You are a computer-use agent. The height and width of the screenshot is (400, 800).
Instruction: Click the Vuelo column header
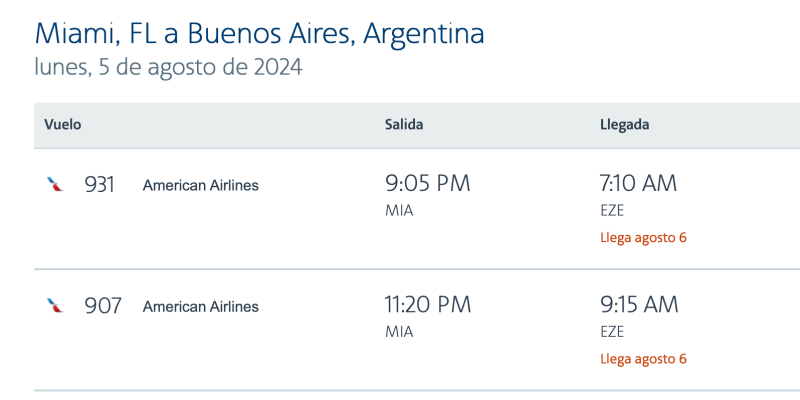[x=62, y=125]
